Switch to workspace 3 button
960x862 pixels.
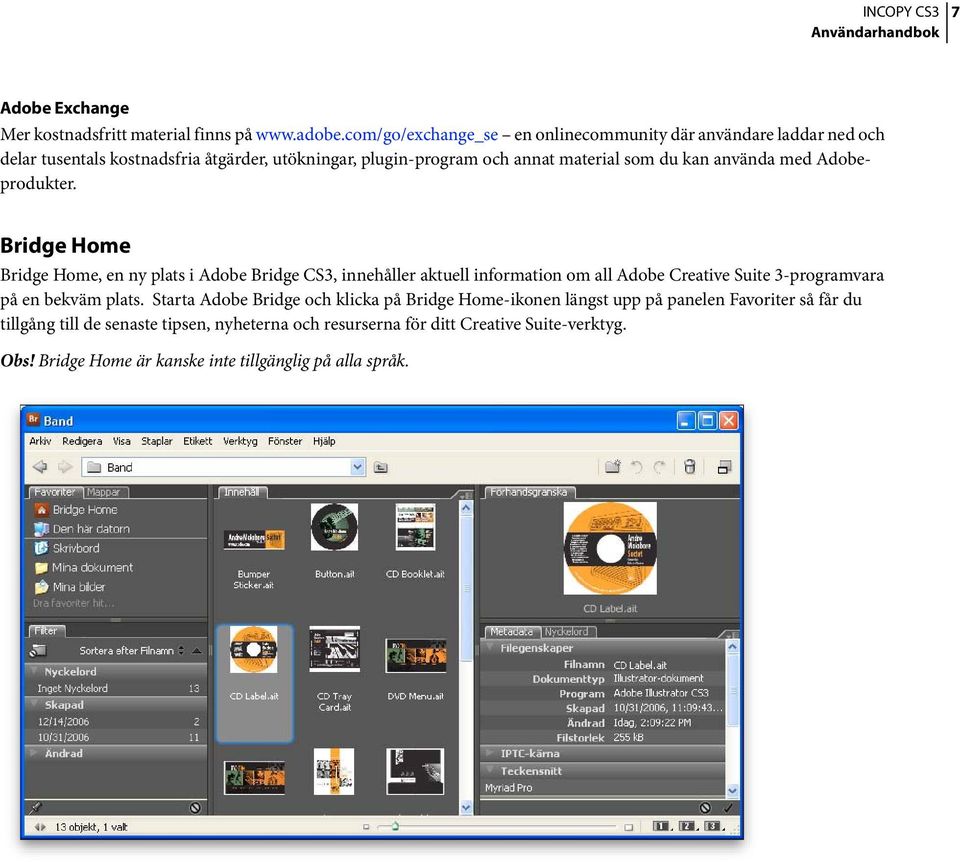click(x=712, y=826)
